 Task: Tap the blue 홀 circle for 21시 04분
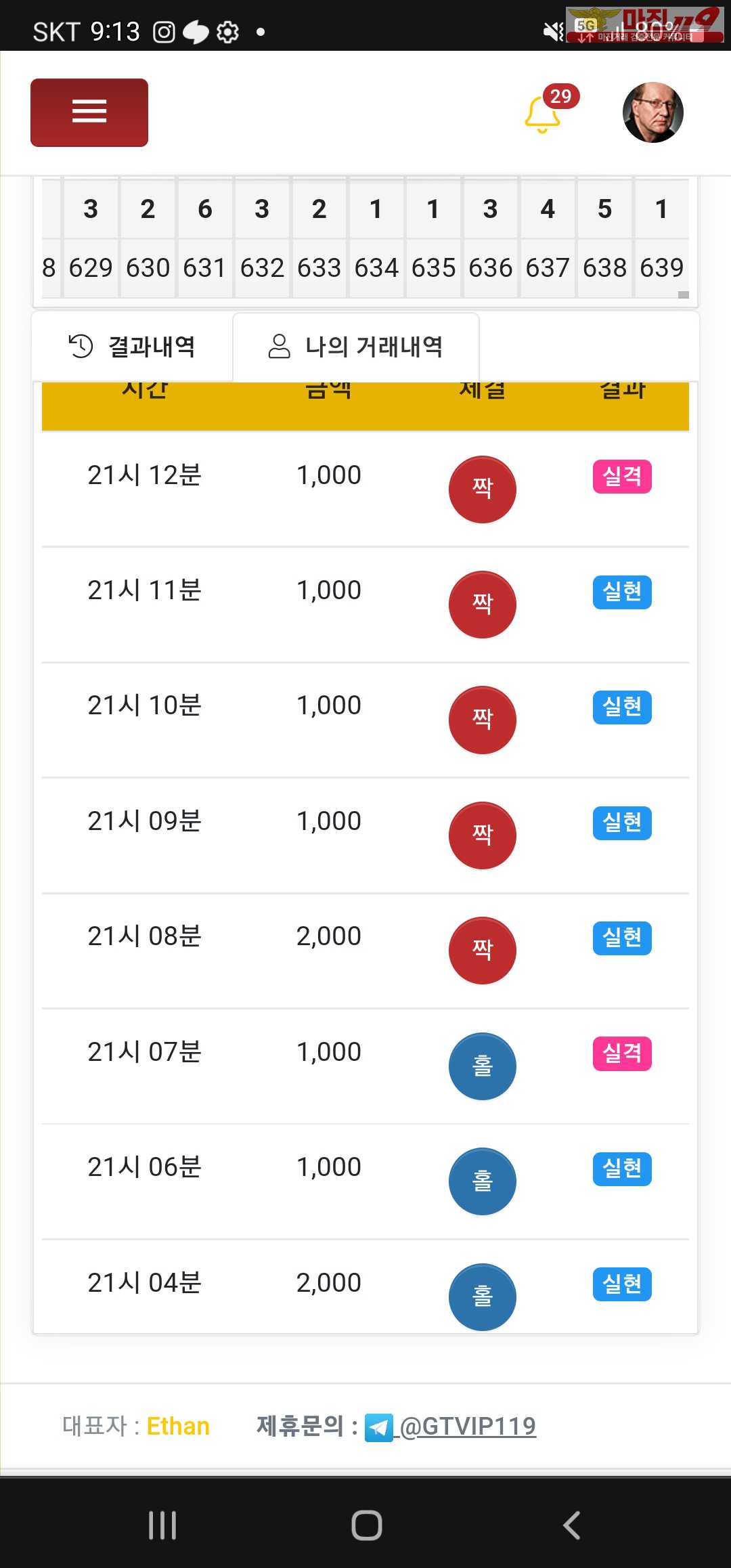coord(483,1297)
